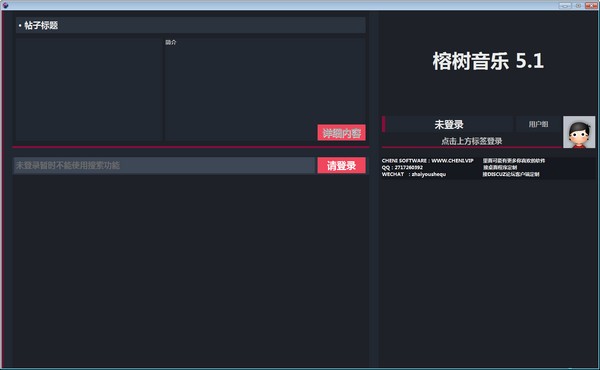
Task: Minimize the window
Action: pyautogui.click(x=564, y=5)
